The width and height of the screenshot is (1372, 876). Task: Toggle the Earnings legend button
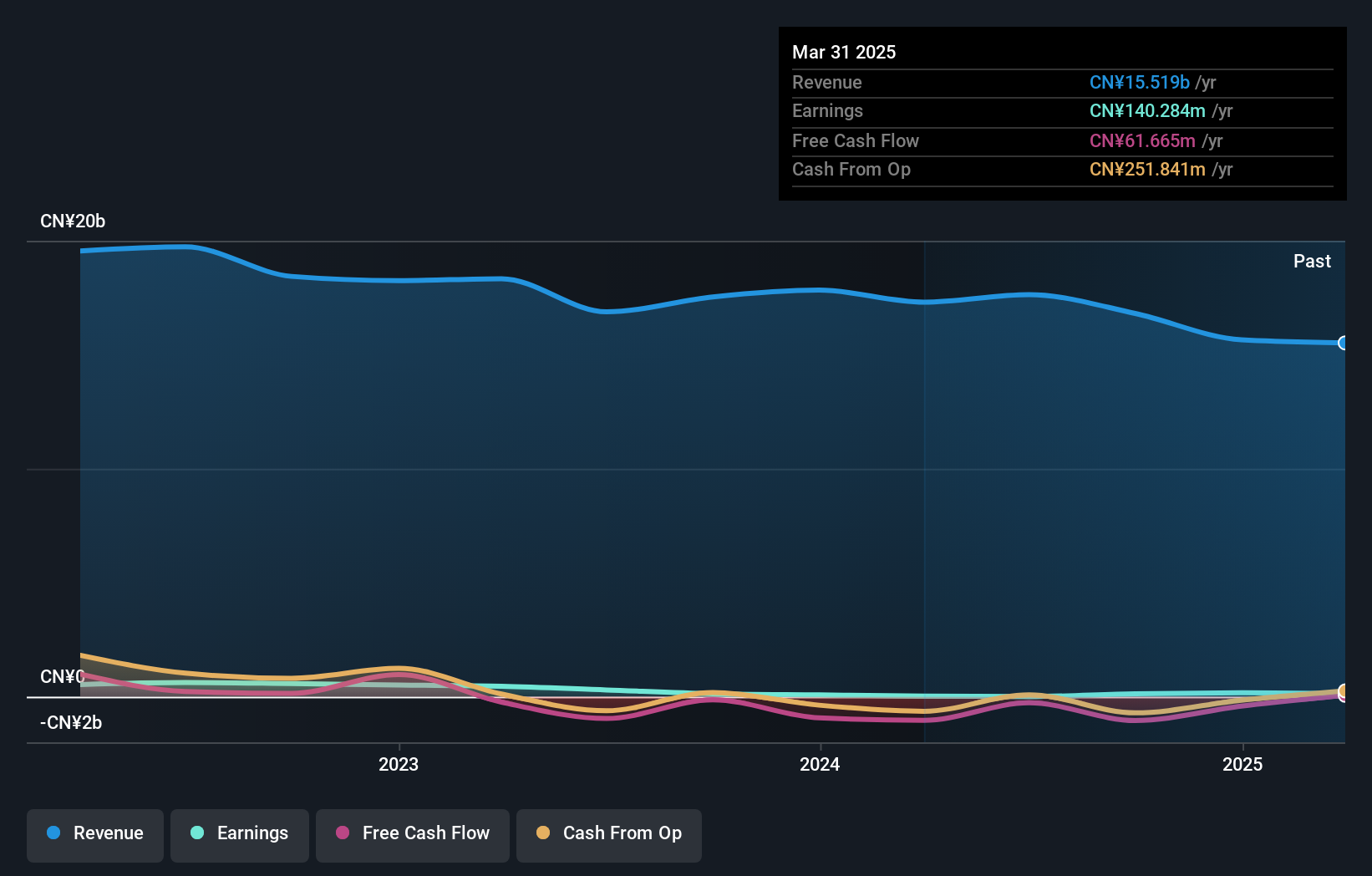tap(240, 835)
